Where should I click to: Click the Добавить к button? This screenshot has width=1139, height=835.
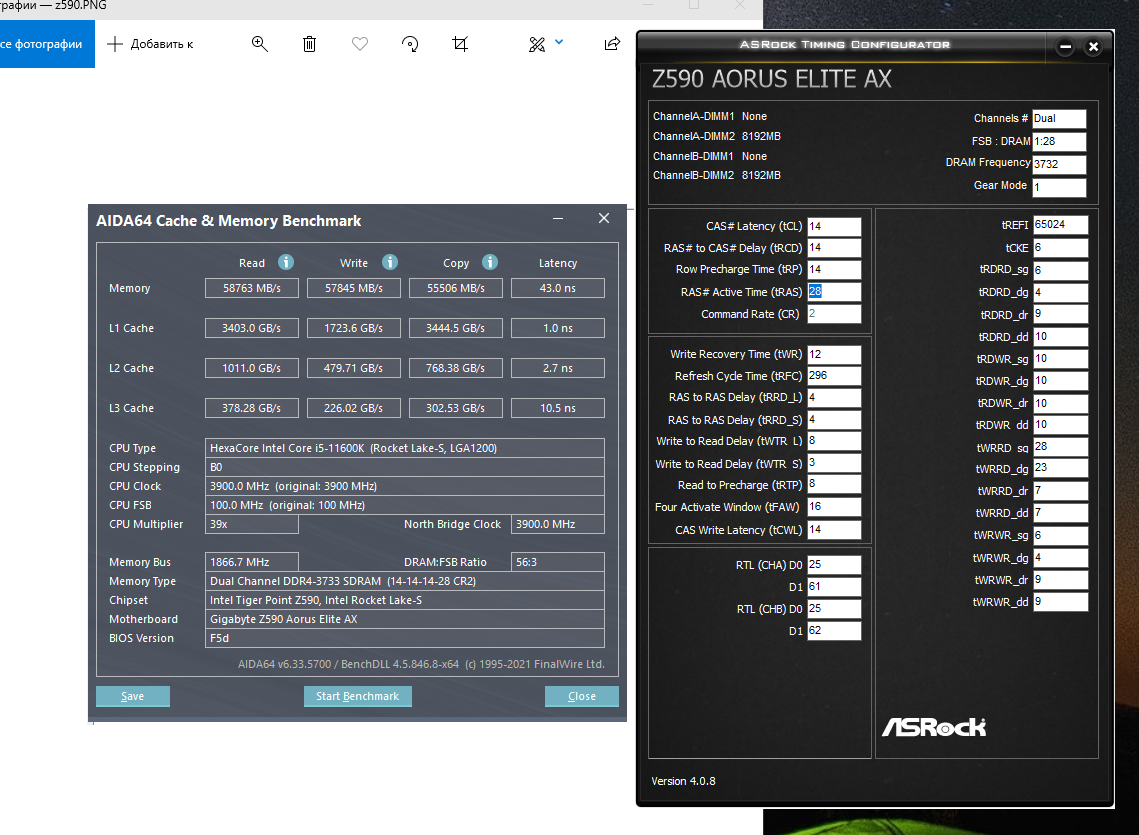point(150,44)
